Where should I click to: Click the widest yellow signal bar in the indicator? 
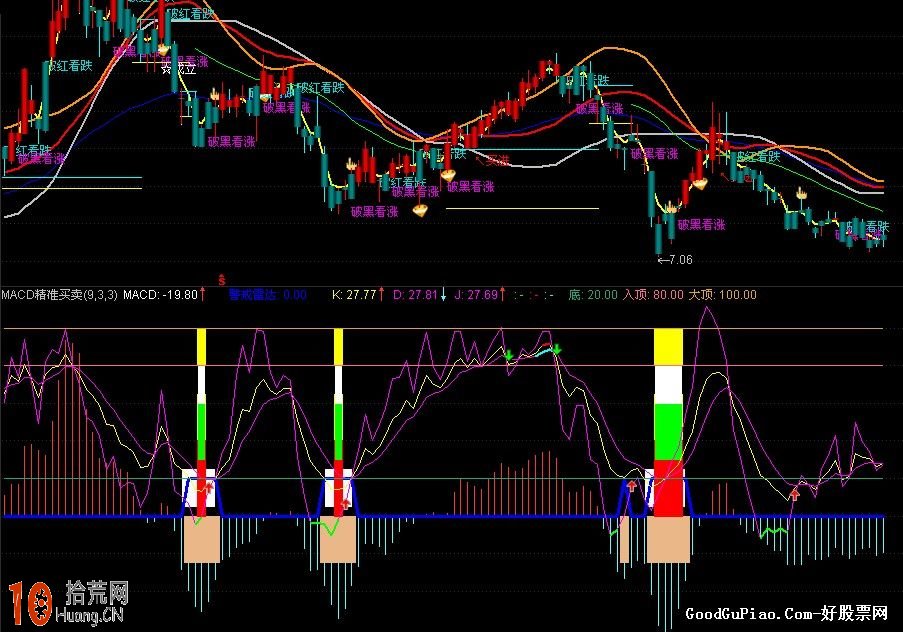[669, 348]
